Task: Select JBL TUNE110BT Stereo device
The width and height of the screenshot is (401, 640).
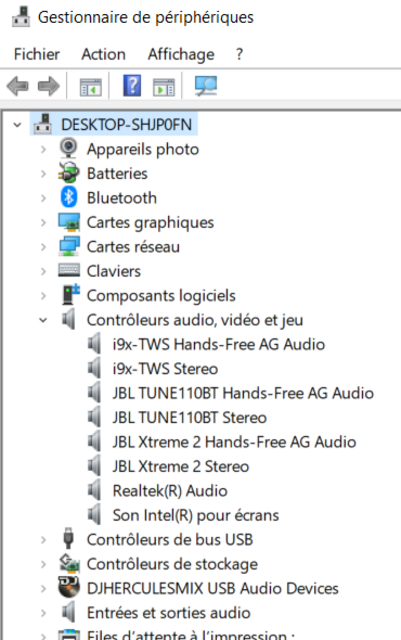Action: [189, 418]
